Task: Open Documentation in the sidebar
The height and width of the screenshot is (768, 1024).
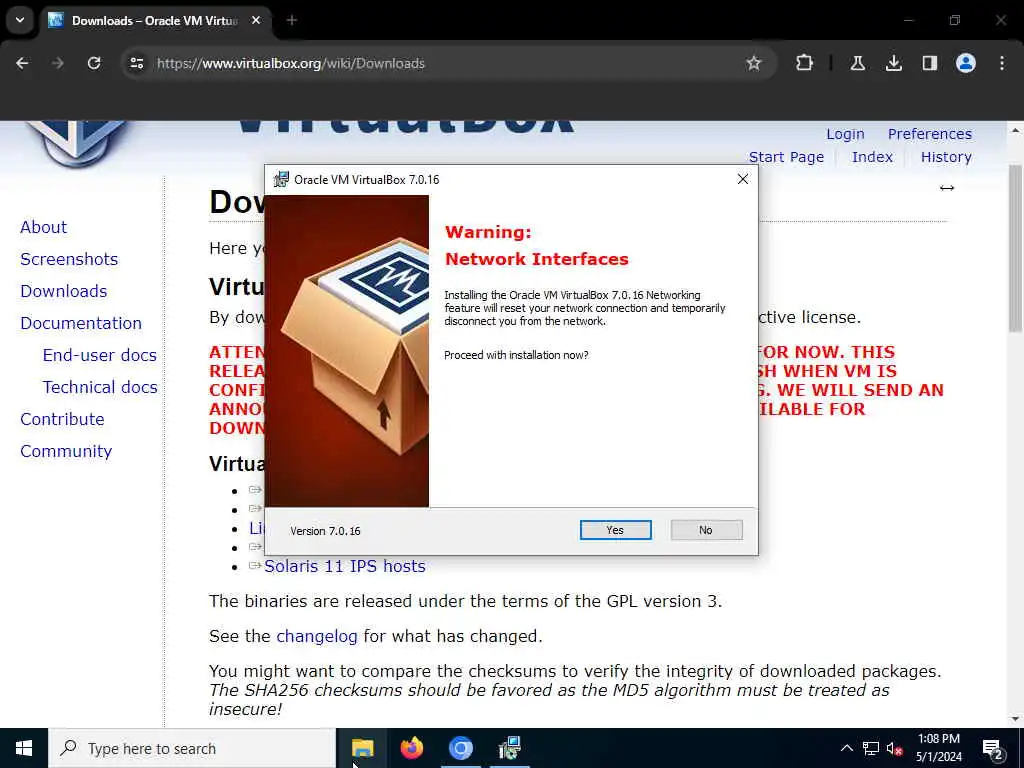Action: [x=80, y=323]
